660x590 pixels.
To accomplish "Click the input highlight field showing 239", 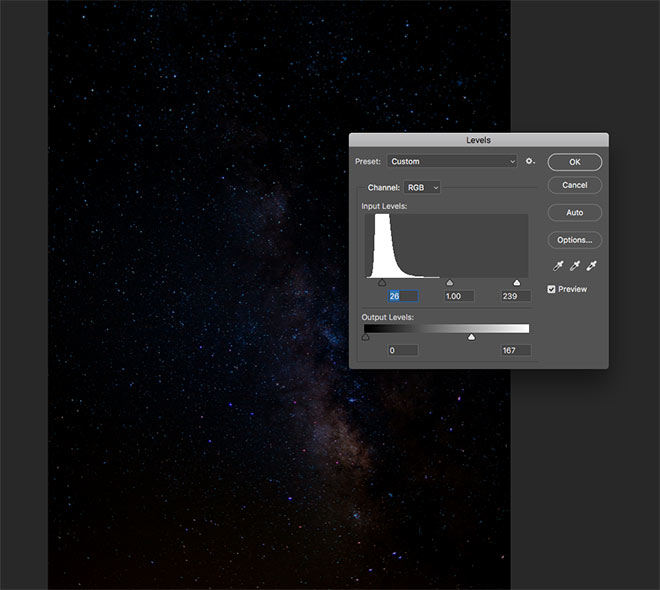I will coord(516,296).
